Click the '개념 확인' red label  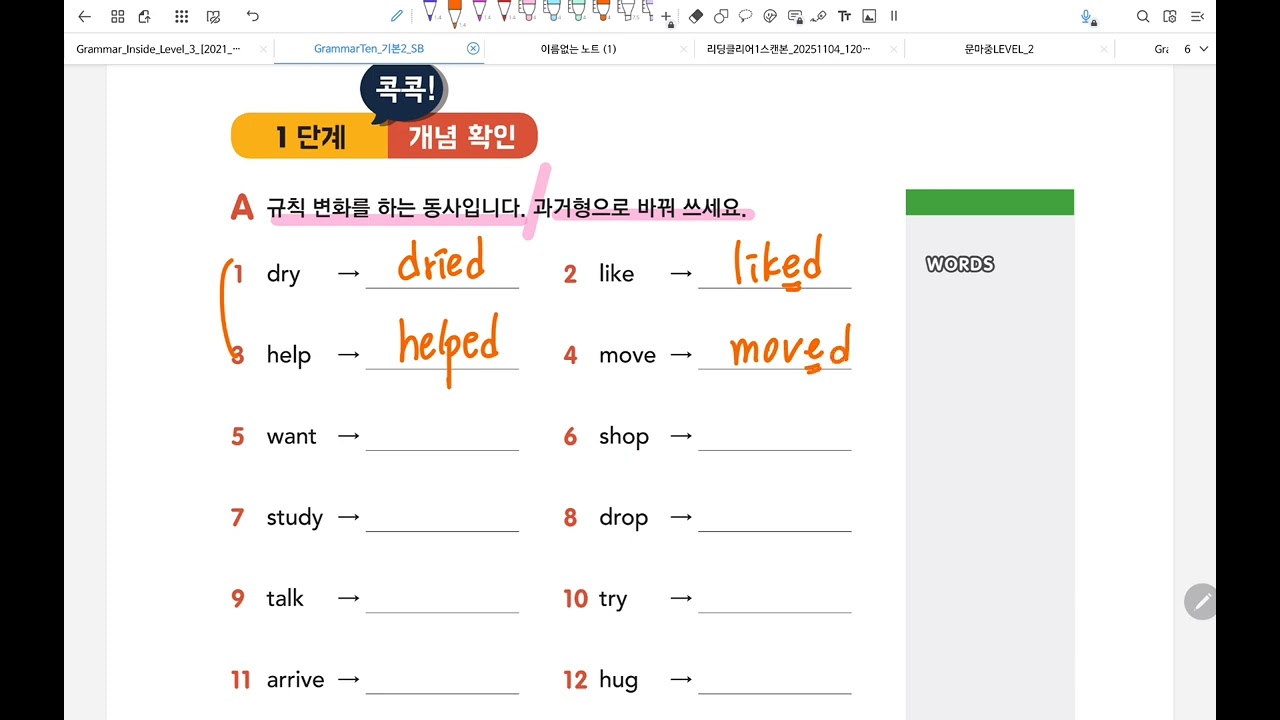click(x=462, y=136)
